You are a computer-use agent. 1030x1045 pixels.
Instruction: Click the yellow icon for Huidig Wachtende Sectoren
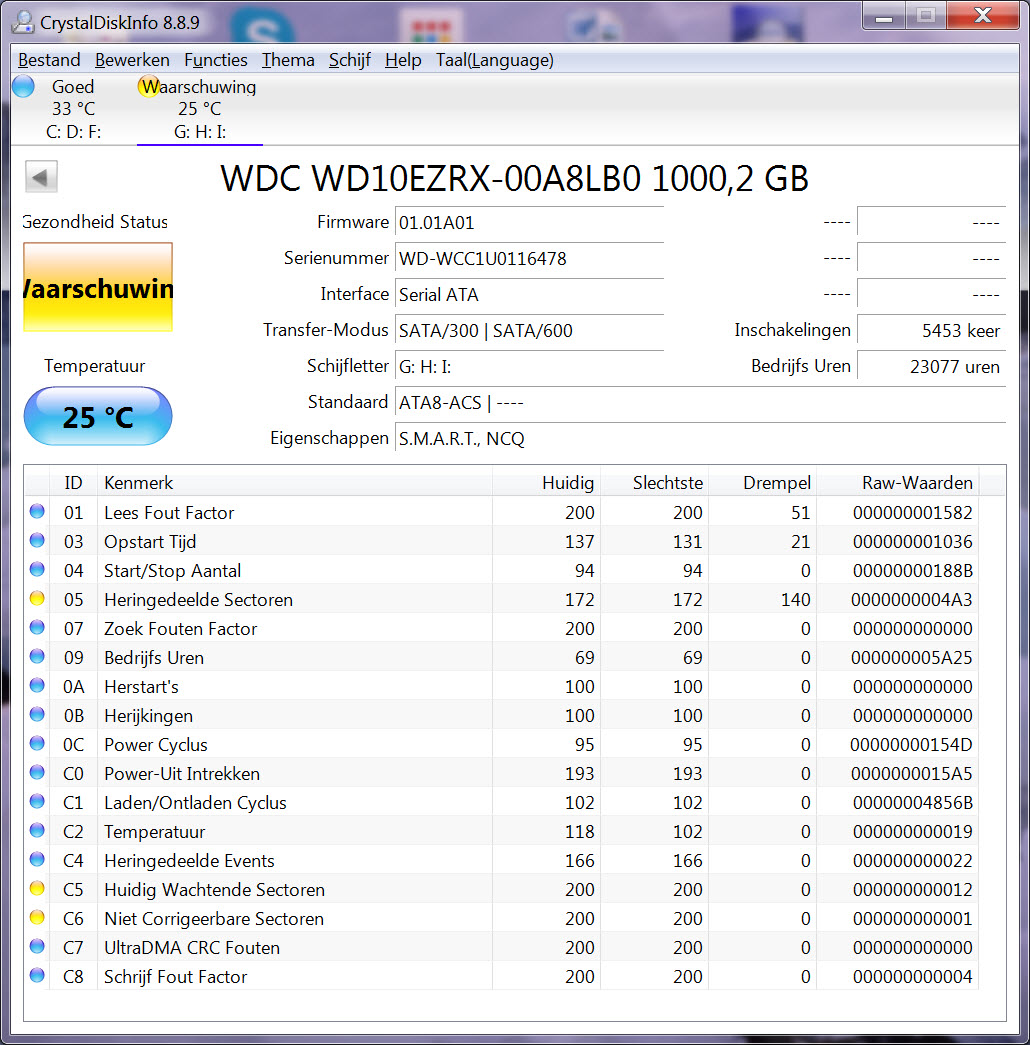pyautogui.click(x=37, y=889)
